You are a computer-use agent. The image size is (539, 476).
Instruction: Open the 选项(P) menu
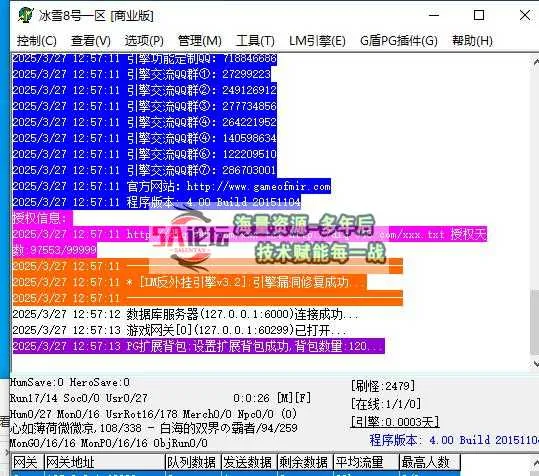(x=144, y=41)
